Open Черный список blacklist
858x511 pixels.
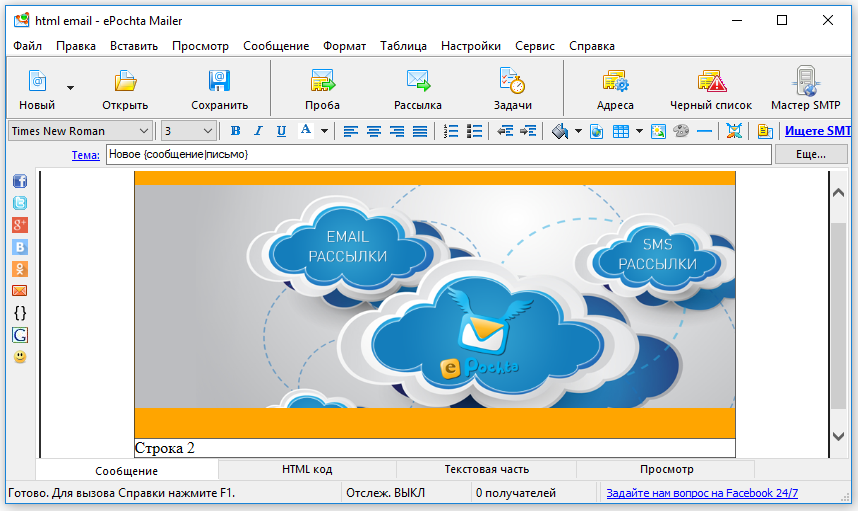[x=711, y=89]
